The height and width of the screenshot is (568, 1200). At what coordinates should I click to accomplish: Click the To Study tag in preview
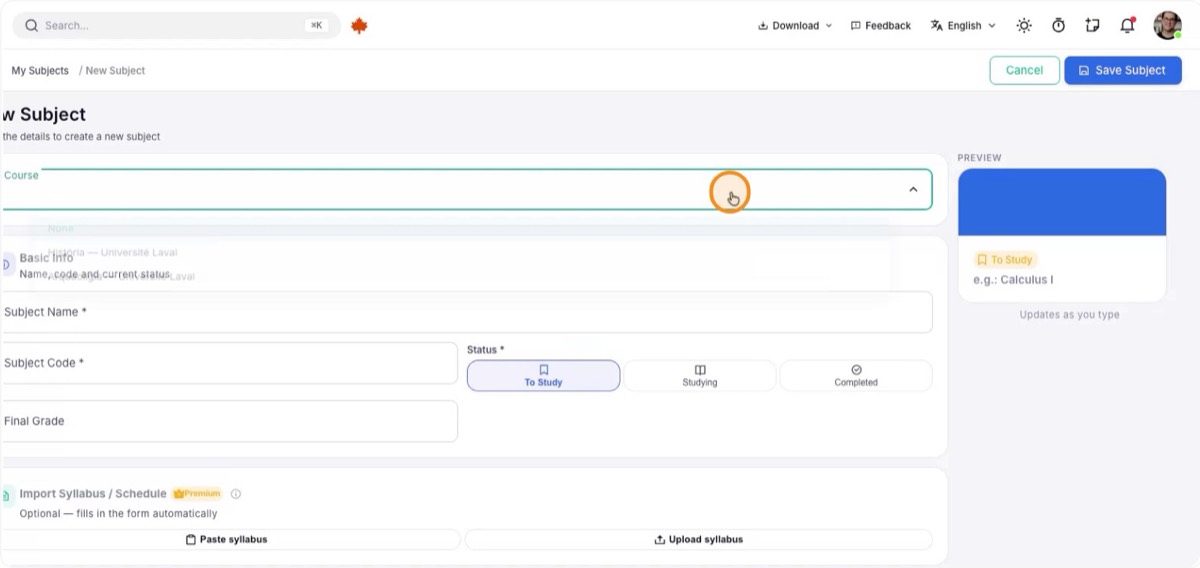pyautogui.click(x=1005, y=260)
